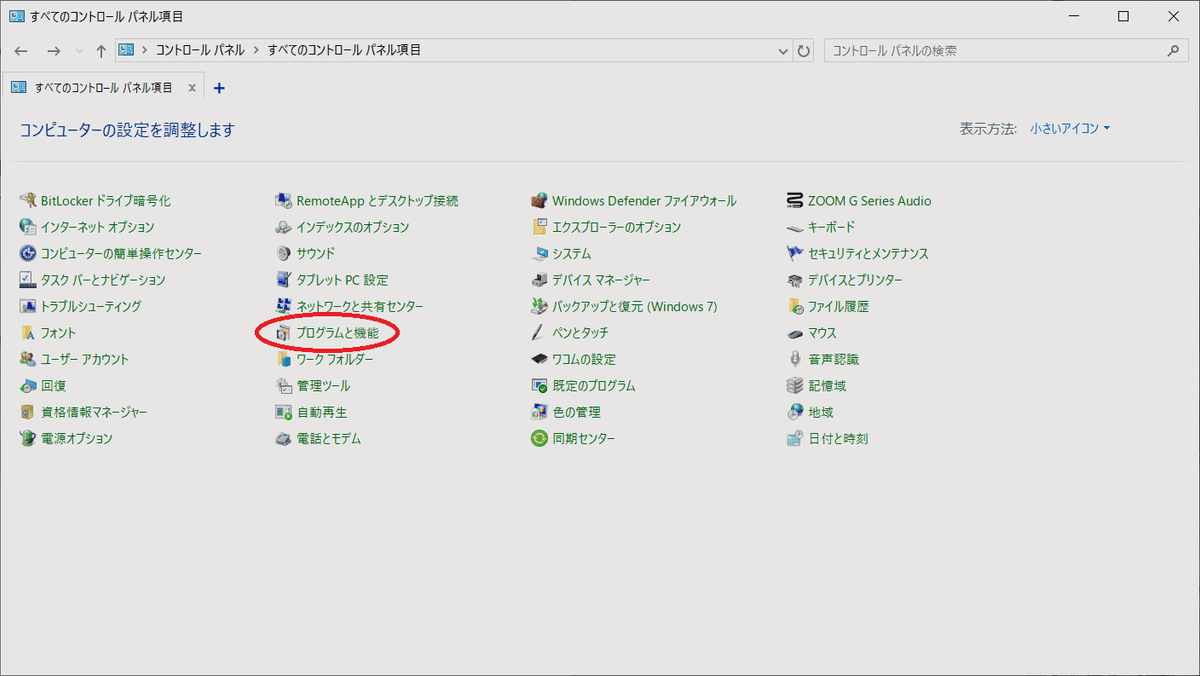This screenshot has width=1200, height=676.
Task: Click the refresh button in the address bar
Action: [x=804, y=49]
